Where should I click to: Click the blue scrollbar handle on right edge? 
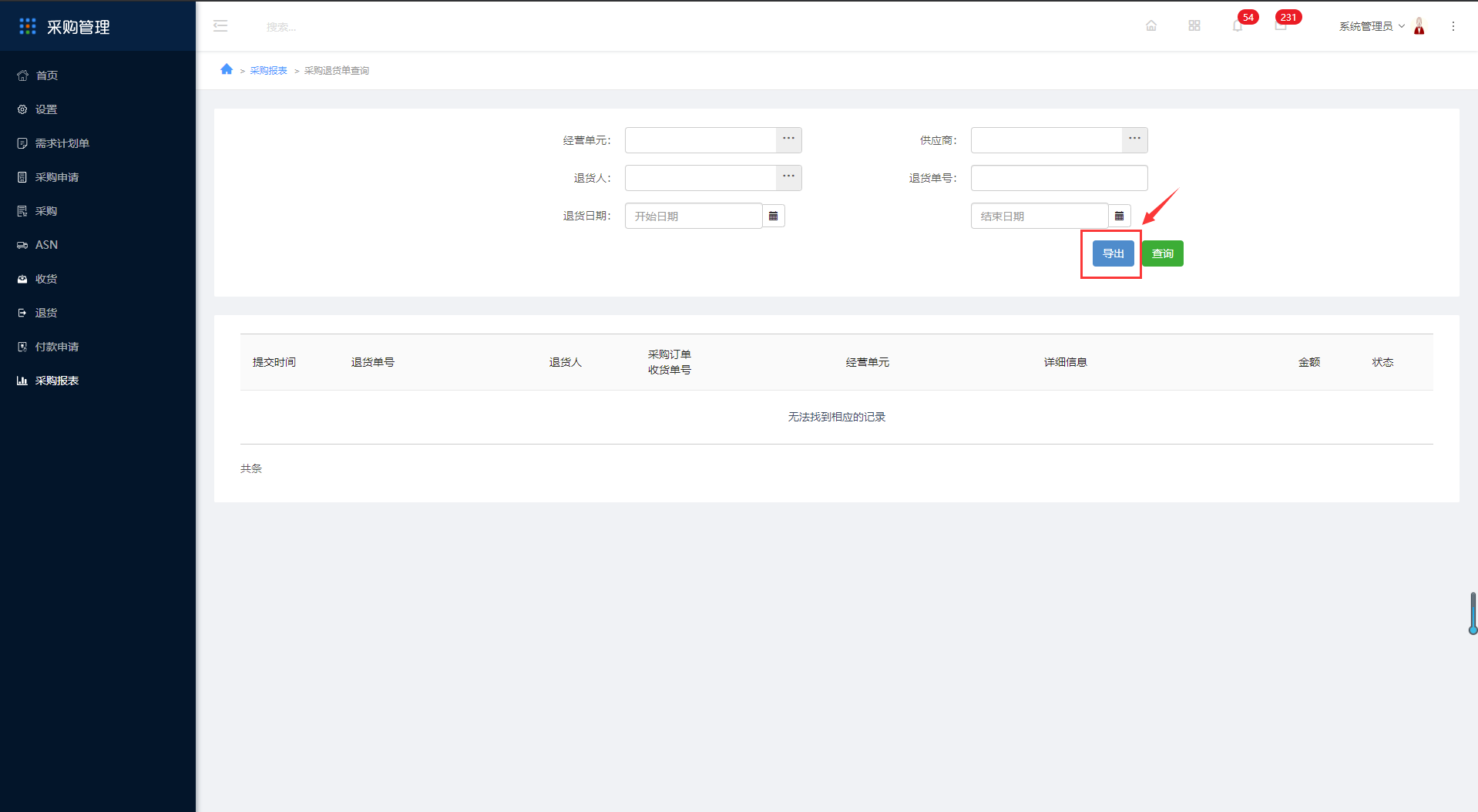click(1473, 613)
